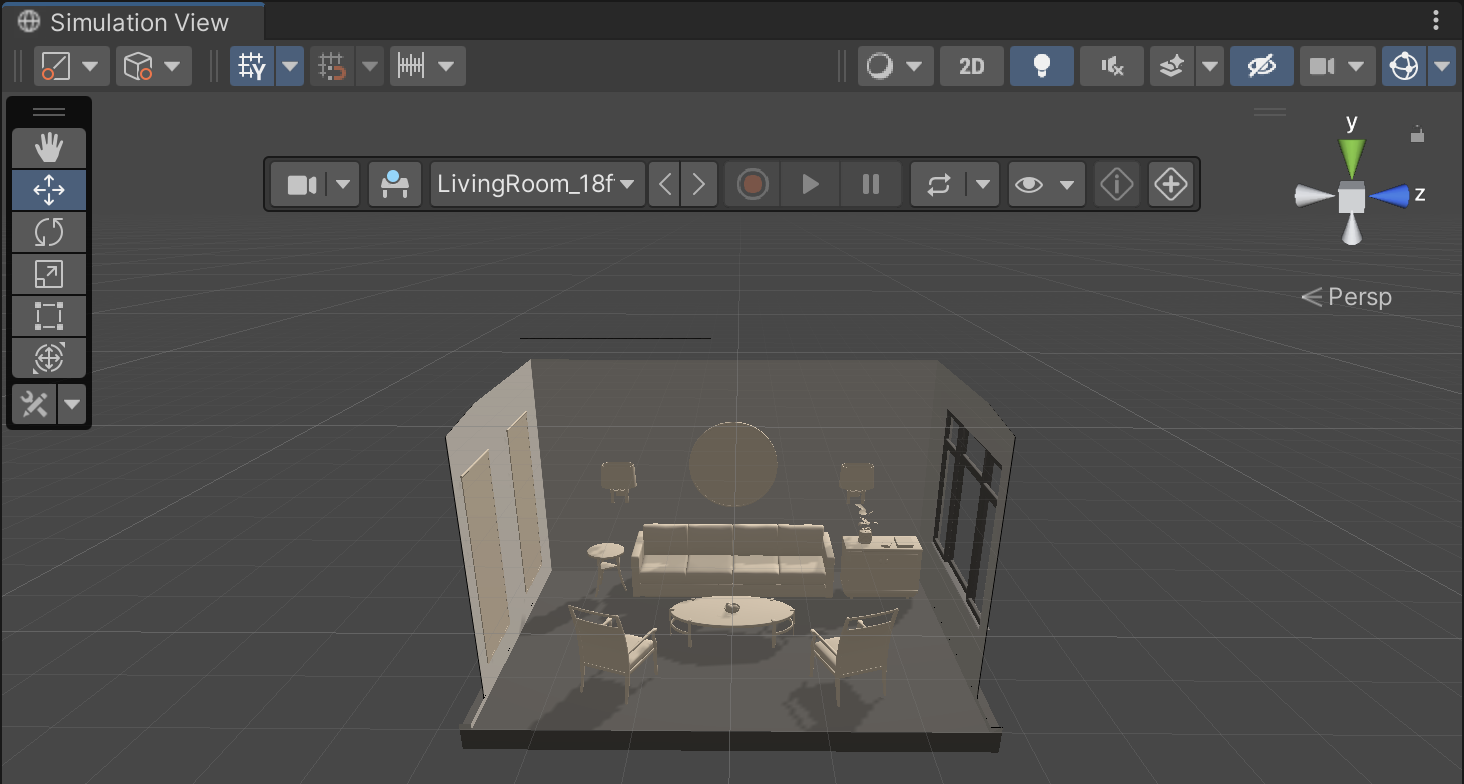The width and height of the screenshot is (1464, 784).
Task: Select the Rect transform tool
Action: 49,316
